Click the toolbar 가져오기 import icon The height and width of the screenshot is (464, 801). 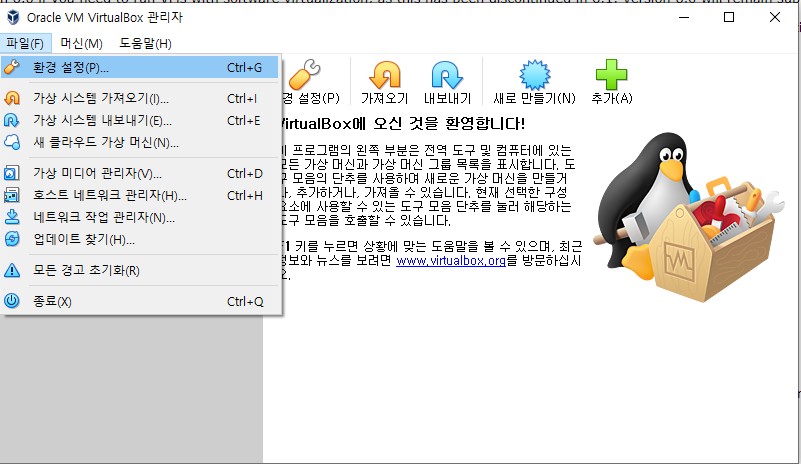coord(385,75)
